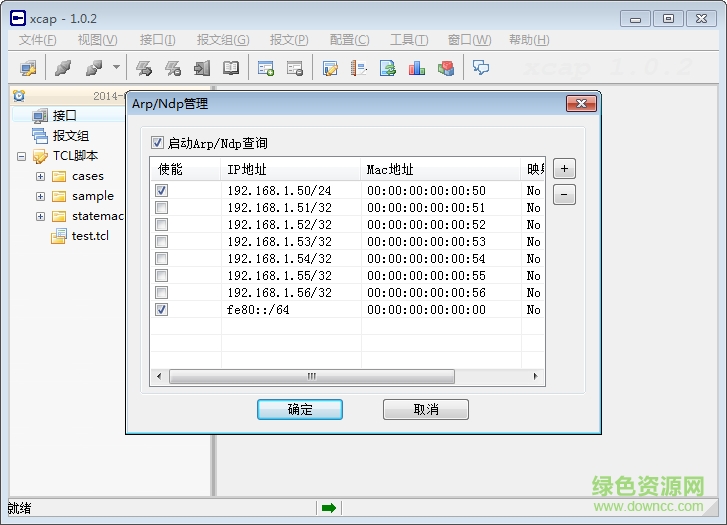Click the colored cubes toolbar icon

tap(446, 68)
